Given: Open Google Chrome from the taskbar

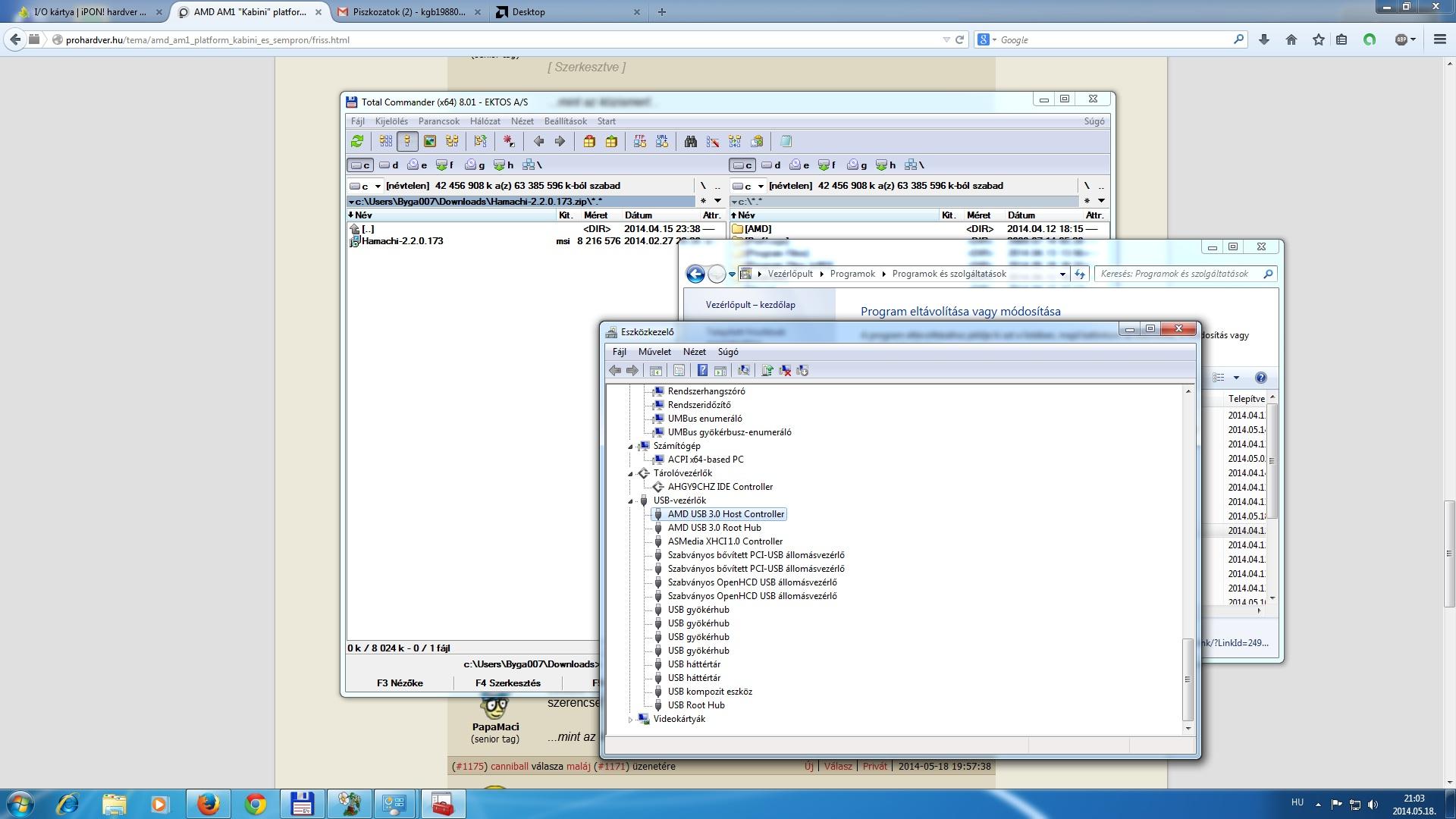Looking at the screenshot, I should (x=256, y=804).
